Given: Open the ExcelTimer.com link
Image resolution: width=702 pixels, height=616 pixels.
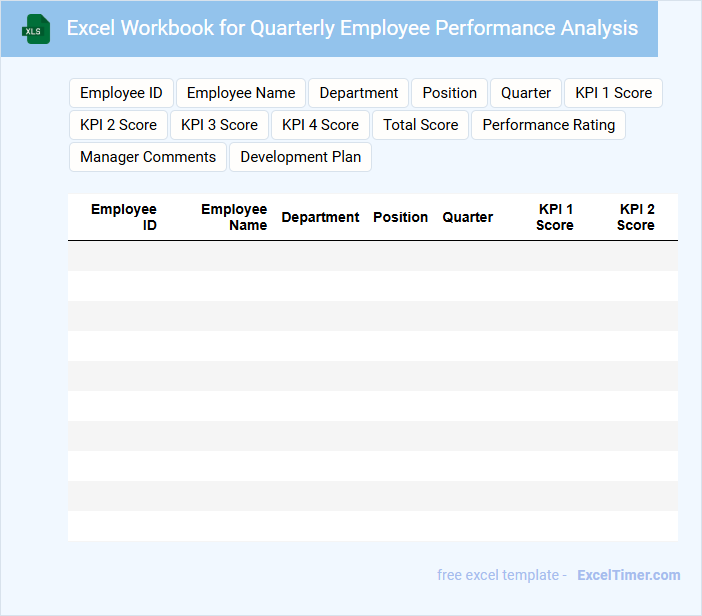Looking at the screenshot, I should [628, 575].
